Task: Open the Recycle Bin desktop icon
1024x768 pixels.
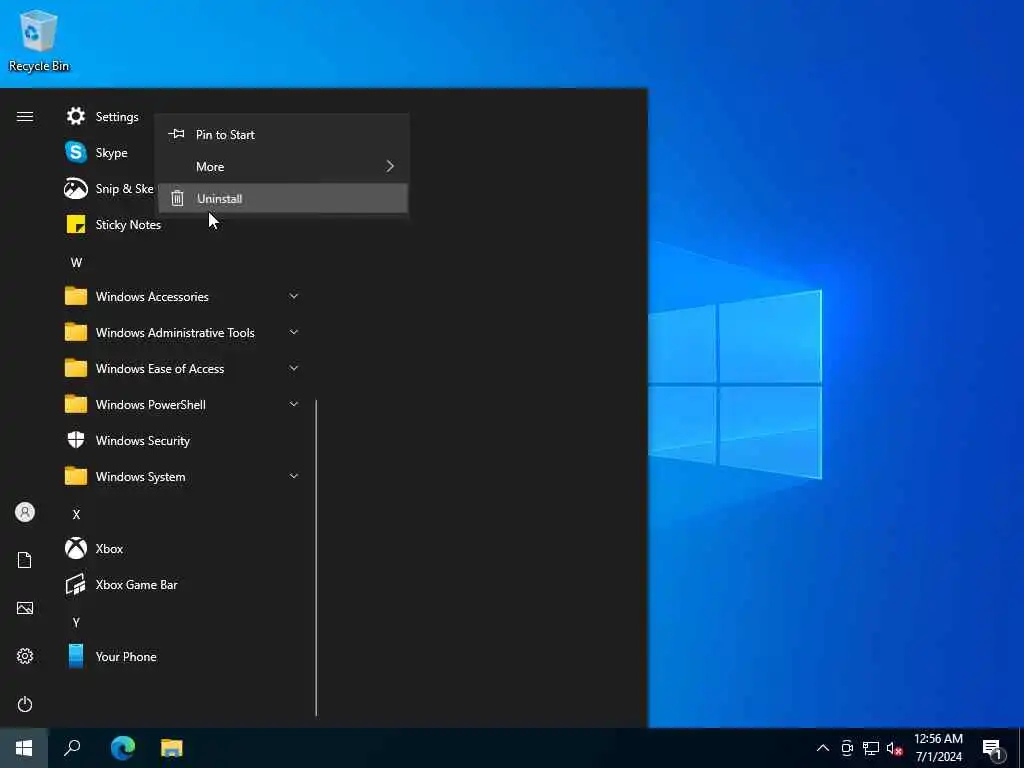Action: (x=39, y=40)
